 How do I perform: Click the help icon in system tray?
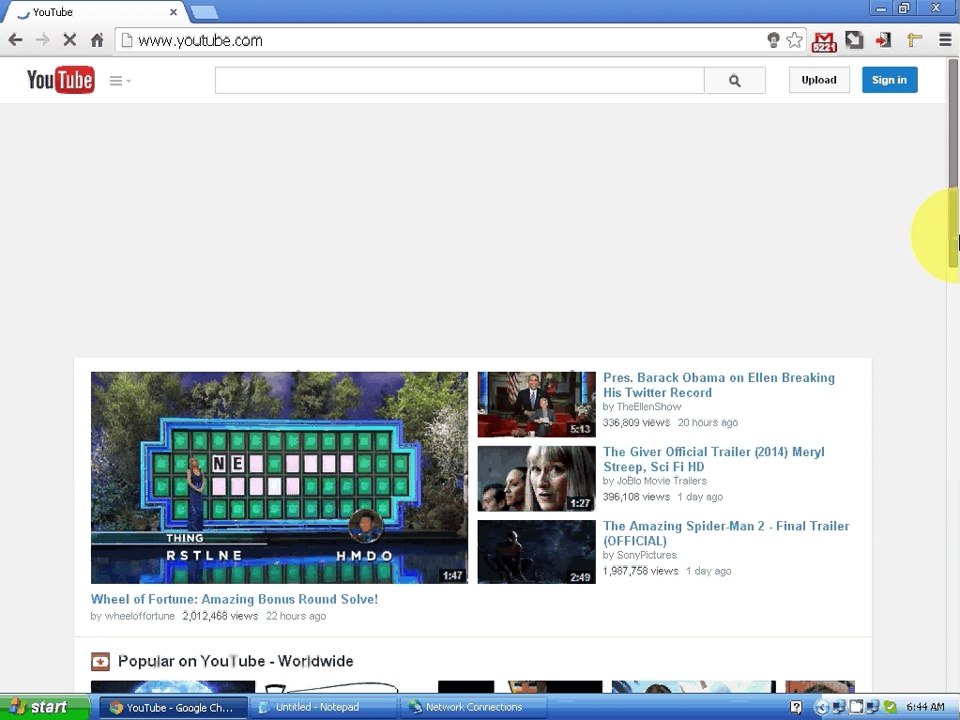click(795, 707)
